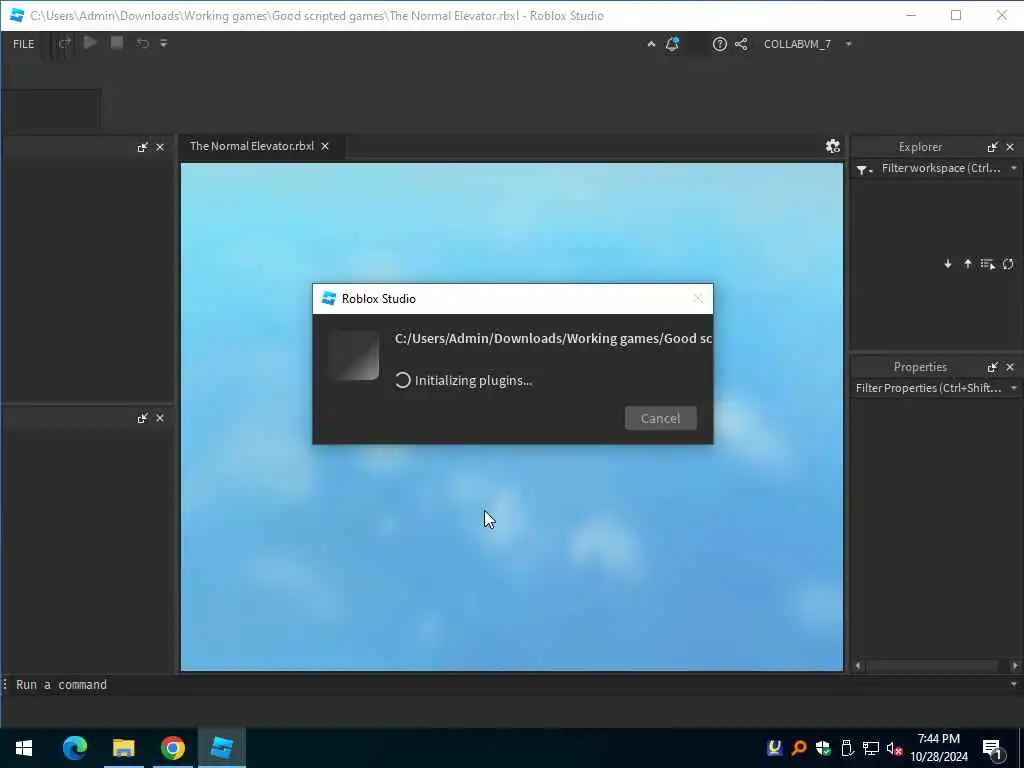This screenshot has width=1024, height=768.
Task: Click the Share icon
Action: pos(741,44)
